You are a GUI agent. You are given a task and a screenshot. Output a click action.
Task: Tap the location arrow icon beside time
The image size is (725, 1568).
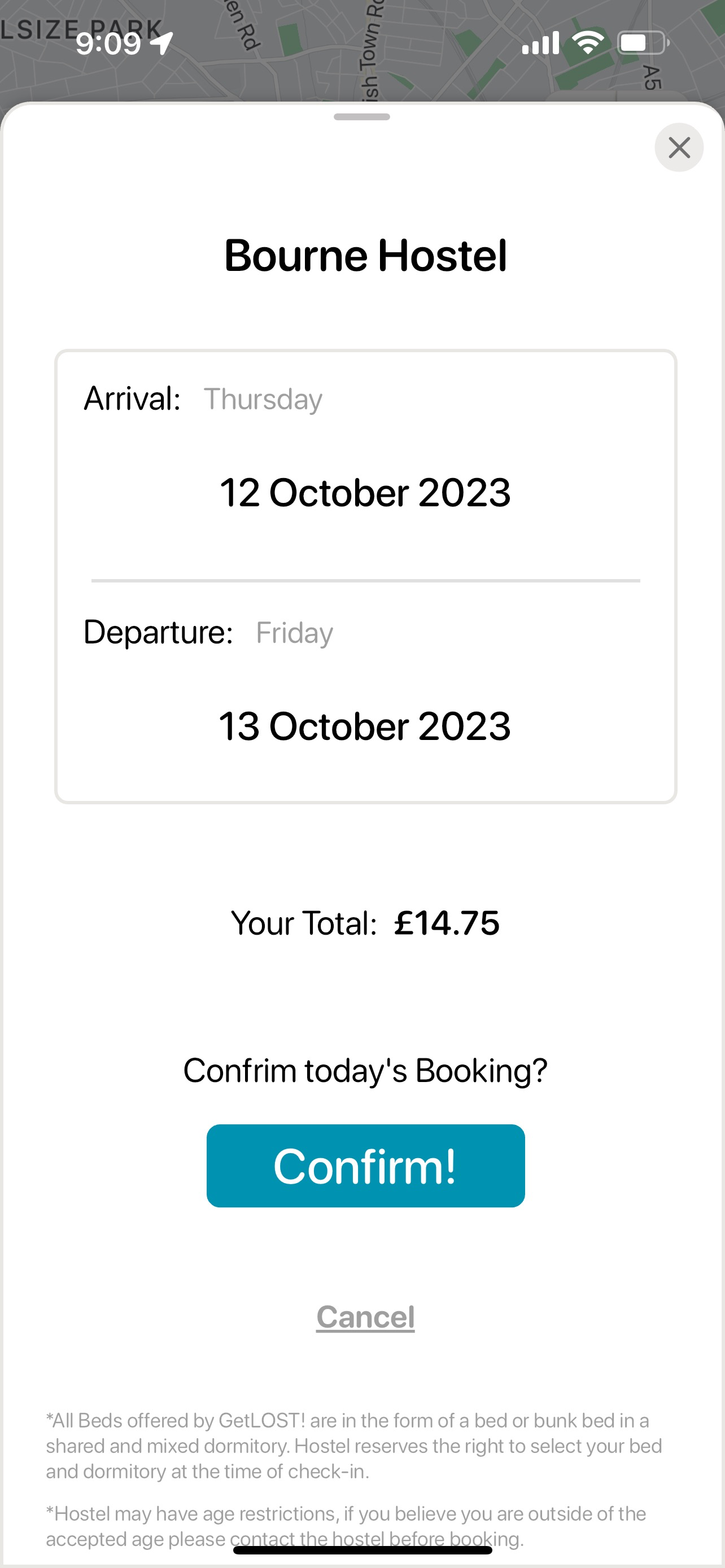pos(162,43)
